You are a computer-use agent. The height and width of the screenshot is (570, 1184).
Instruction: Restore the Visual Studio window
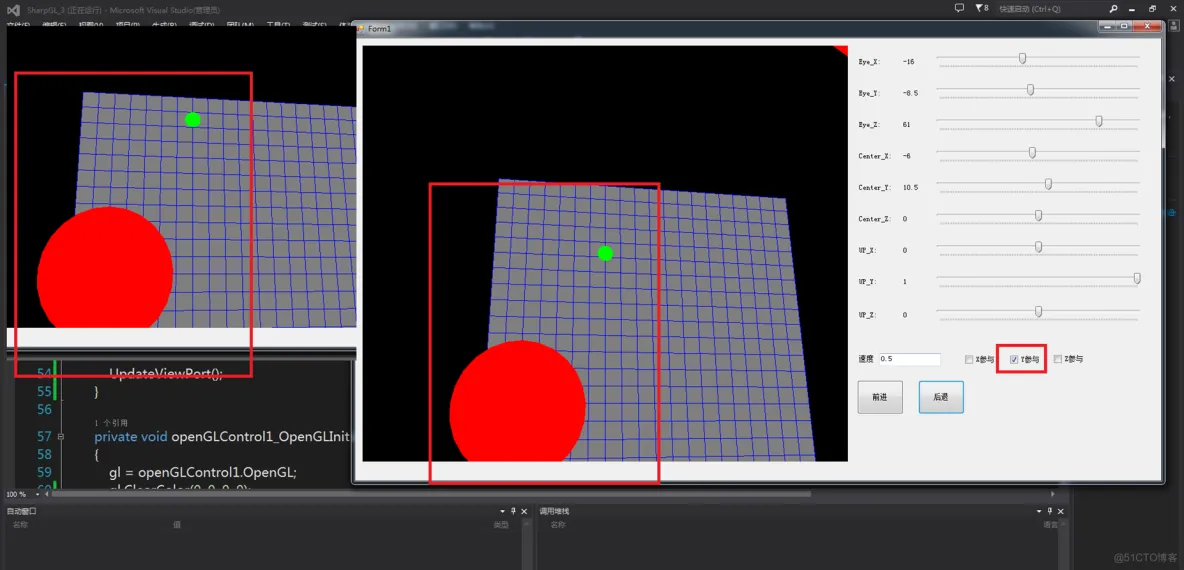point(1153,8)
